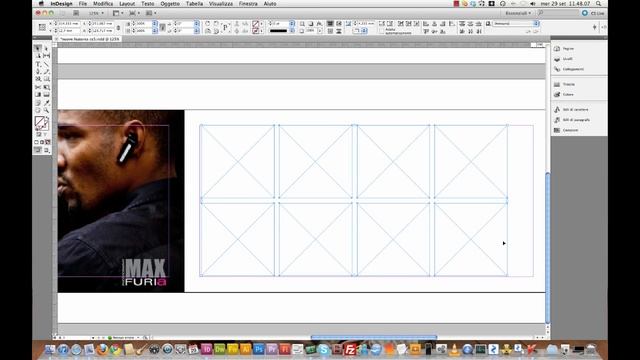Open the arrange documents dropdown
Viewport: 640px width, 360px height.
151,13
